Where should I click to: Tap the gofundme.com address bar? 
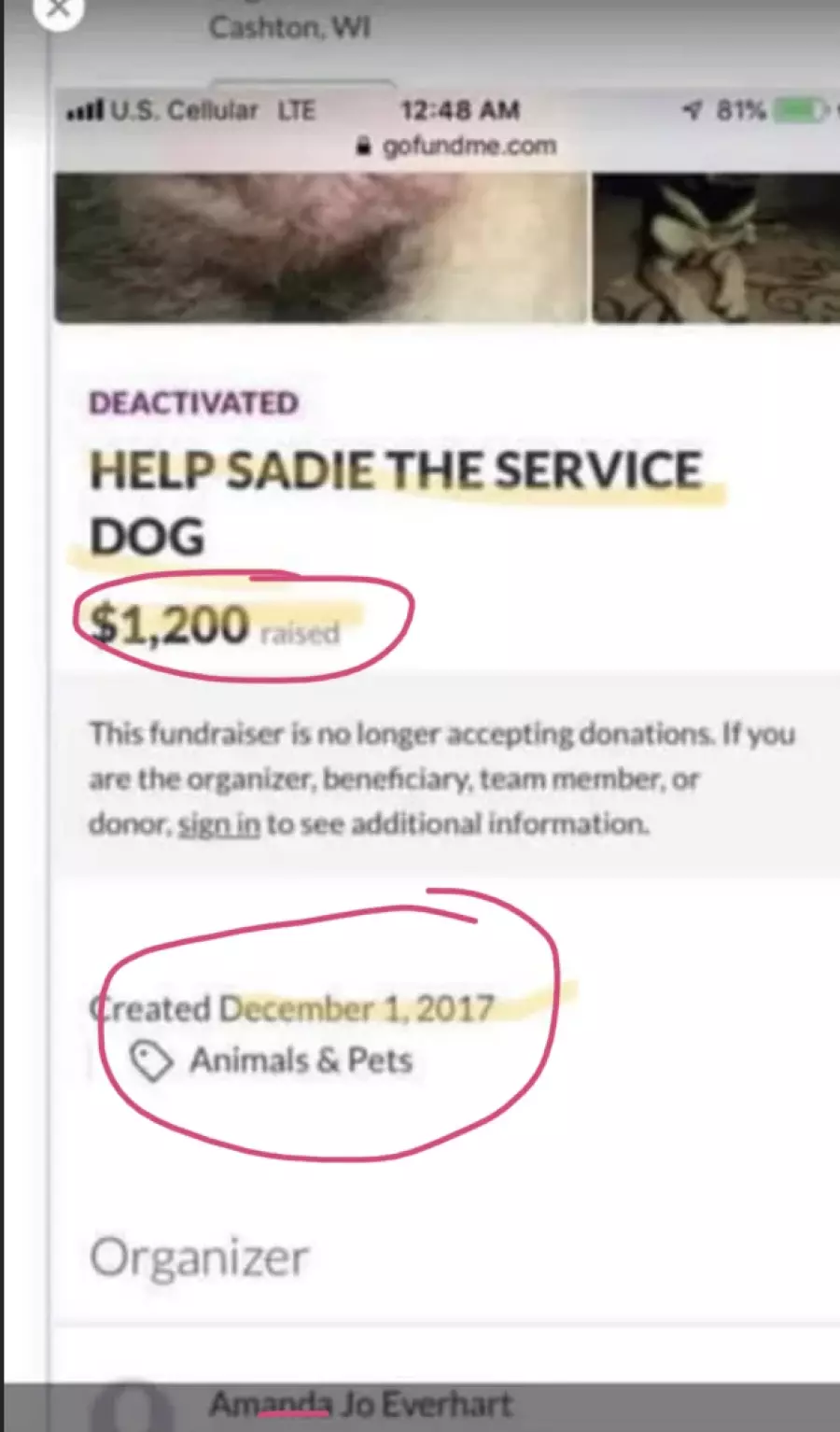click(456, 147)
